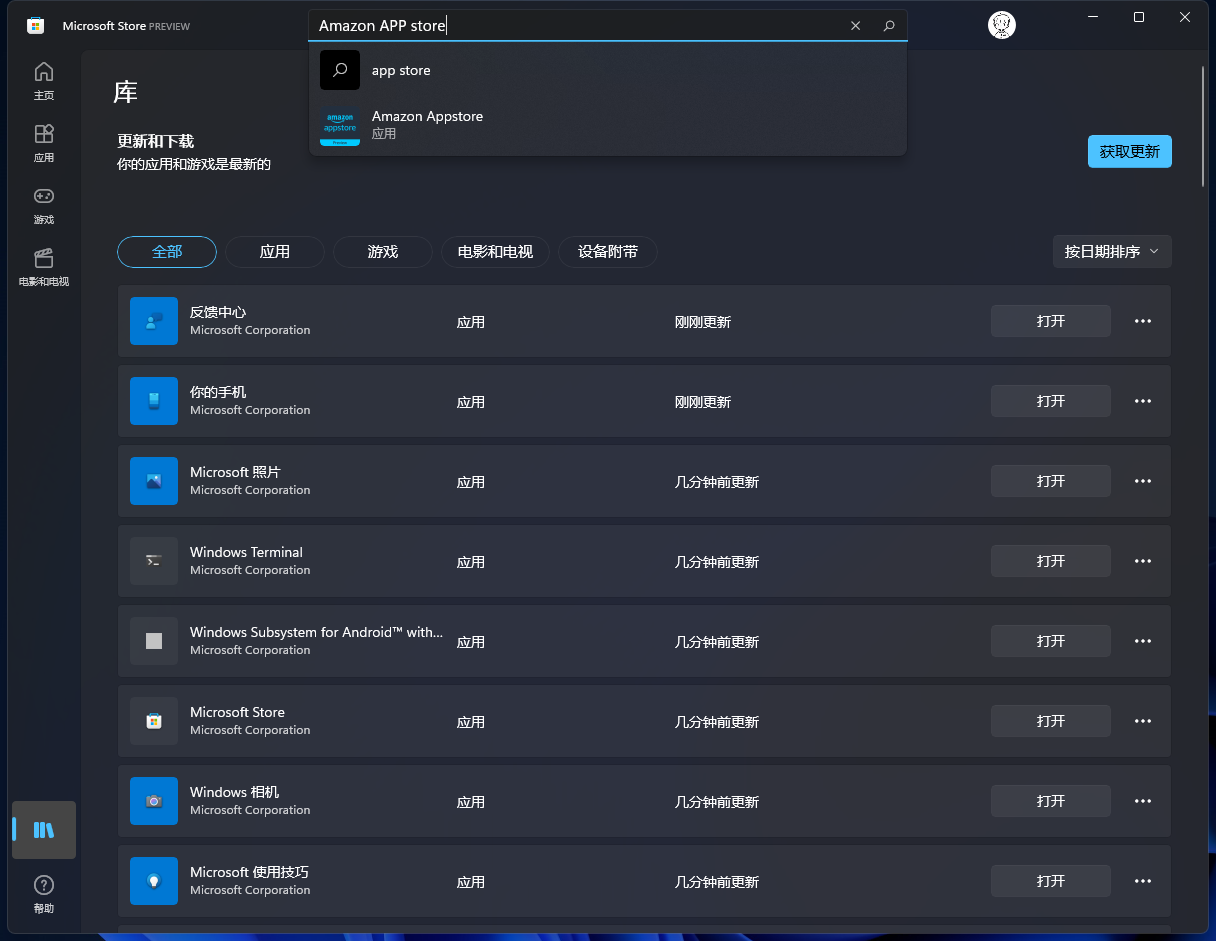The height and width of the screenshot is (941, 1216).
Task: Open more options for Microsoft 使用技巧
Action: click(x=1143, y=881)
